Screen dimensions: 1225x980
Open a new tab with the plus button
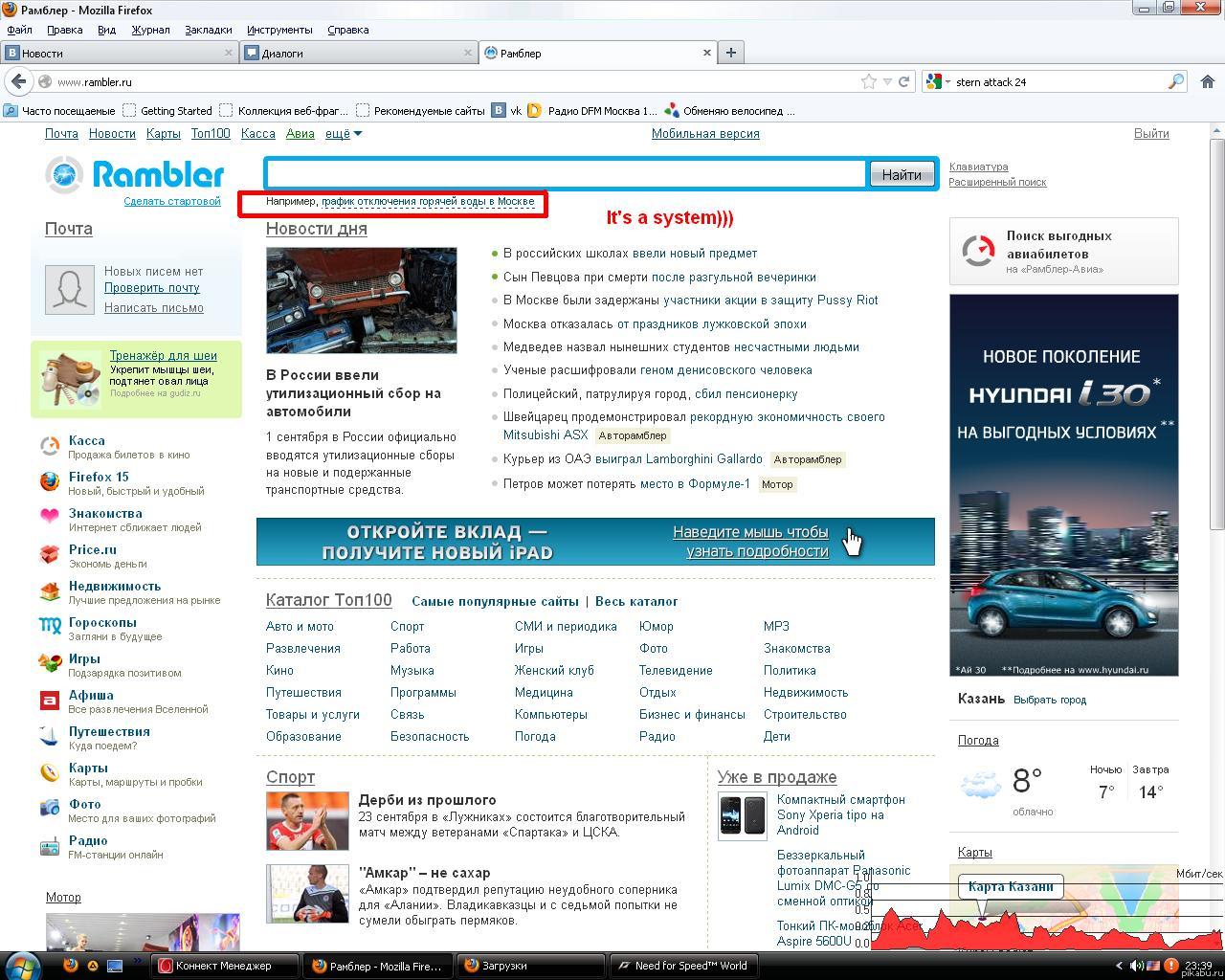pos(731,53)
